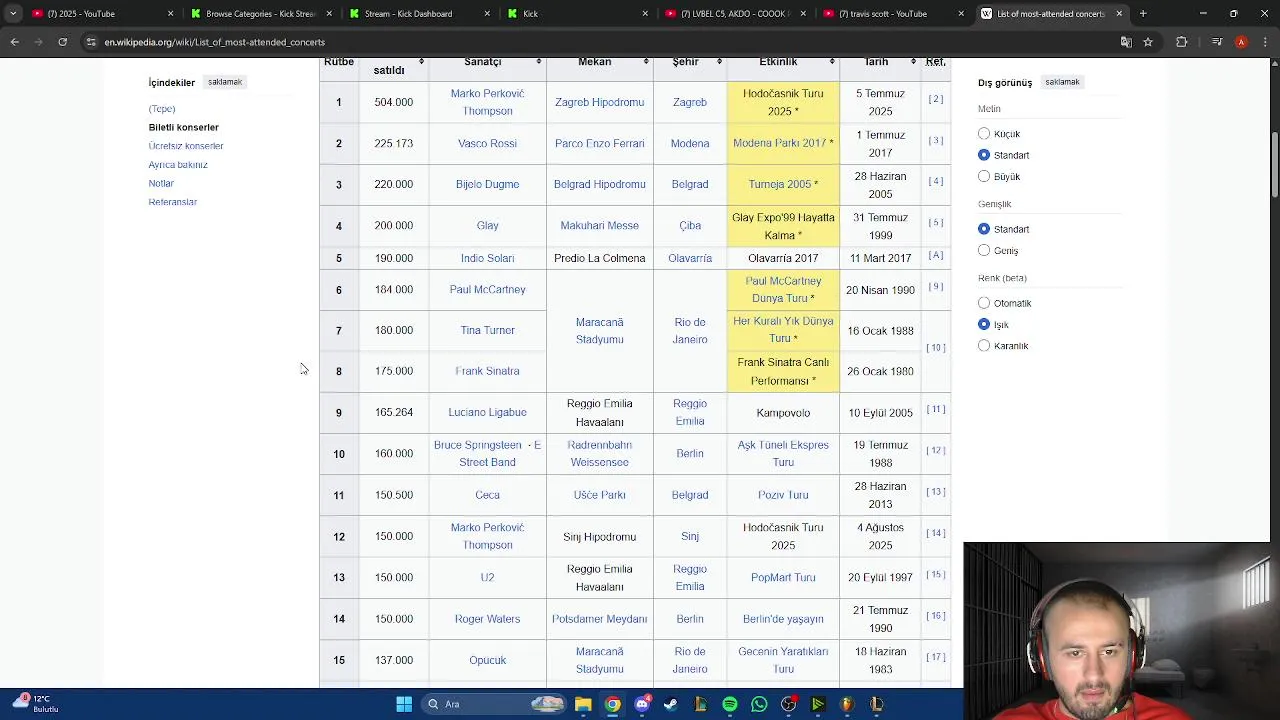
Task: Jump to 'Notlar' in contents
Action: tap(161, 184)
